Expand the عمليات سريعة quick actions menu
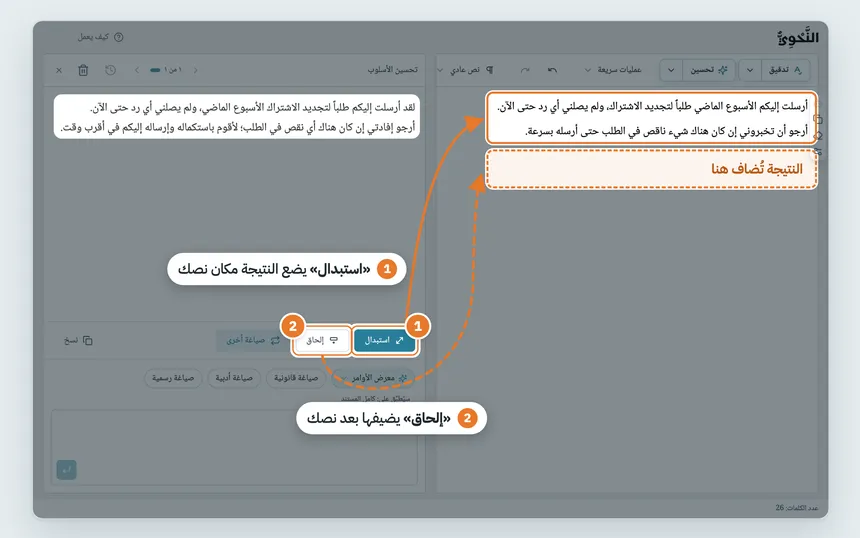The image size is (860, 538). (x=613, y=70)
